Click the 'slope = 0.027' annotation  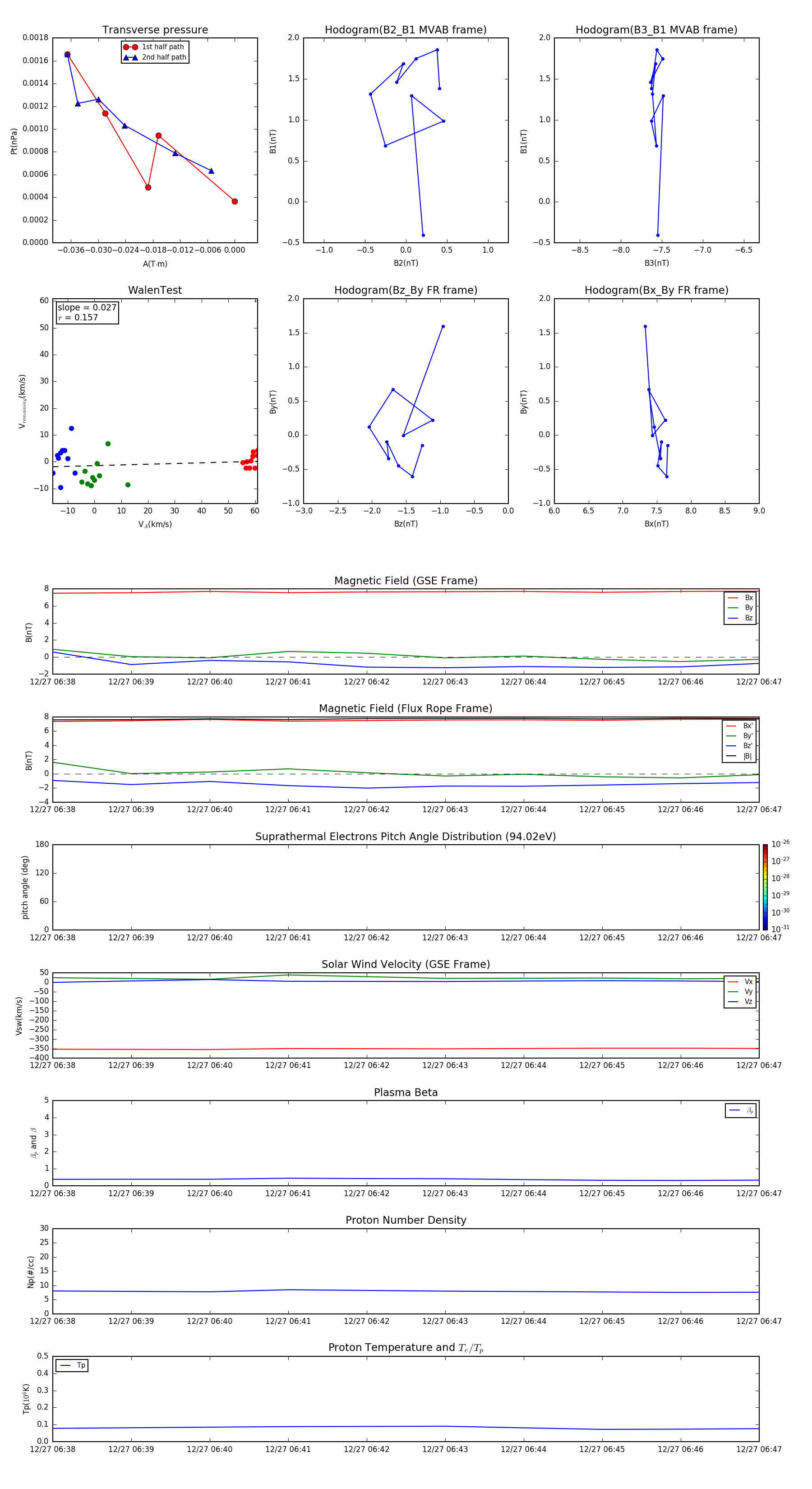pos(87,308)
